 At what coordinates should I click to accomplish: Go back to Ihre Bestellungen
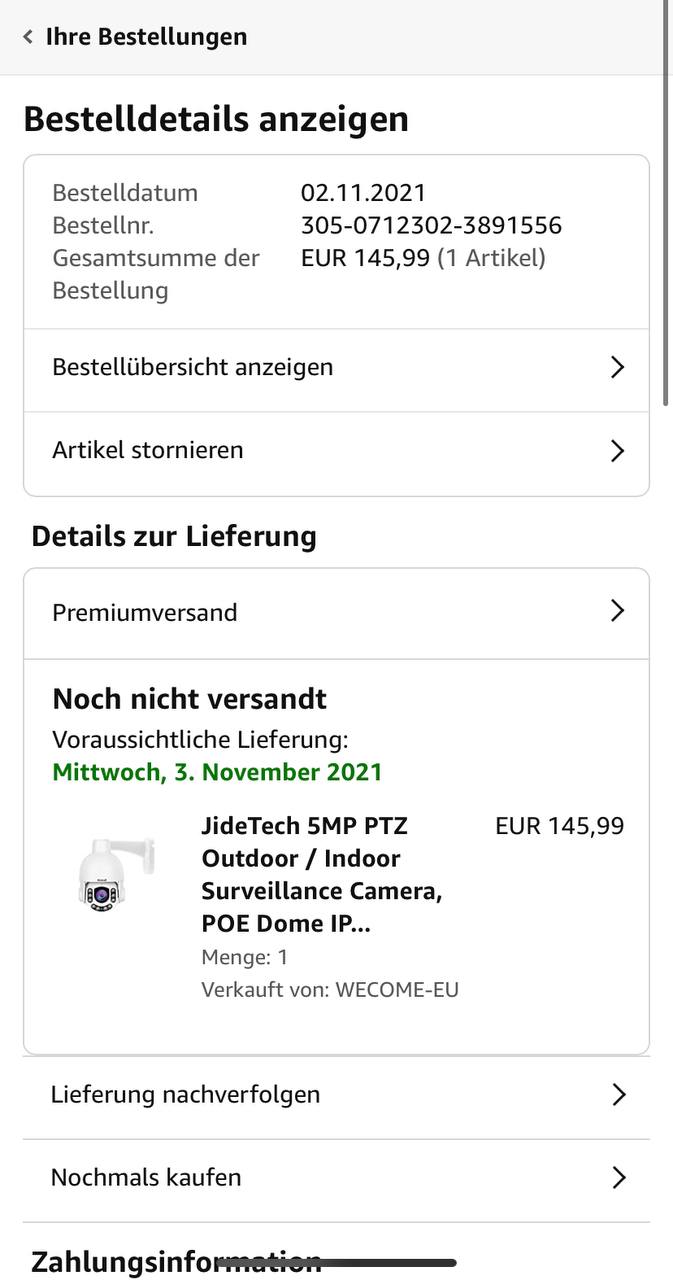tap(146, 37)
